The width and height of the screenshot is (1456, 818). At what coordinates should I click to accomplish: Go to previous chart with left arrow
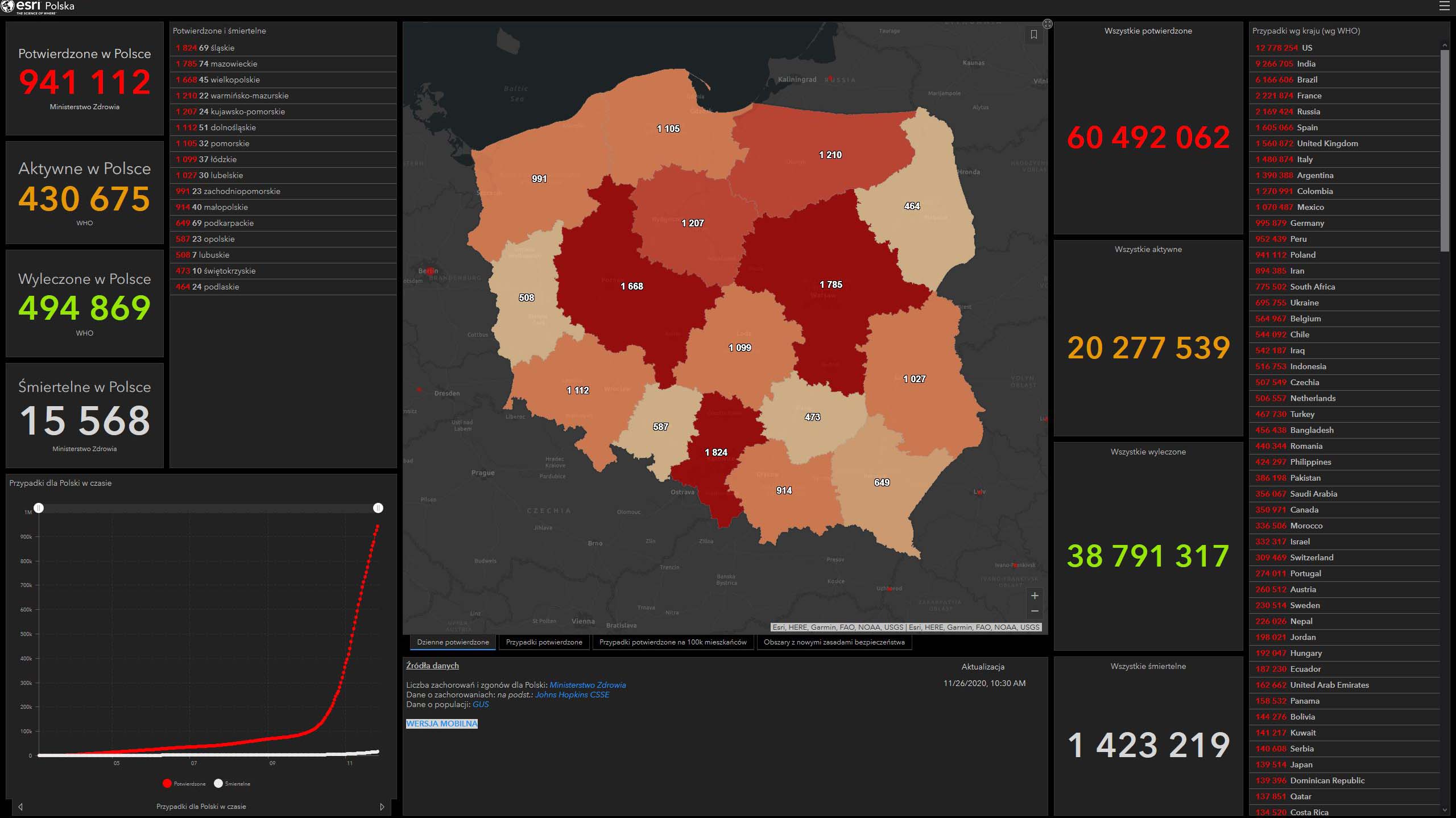(x=20, y=807)
